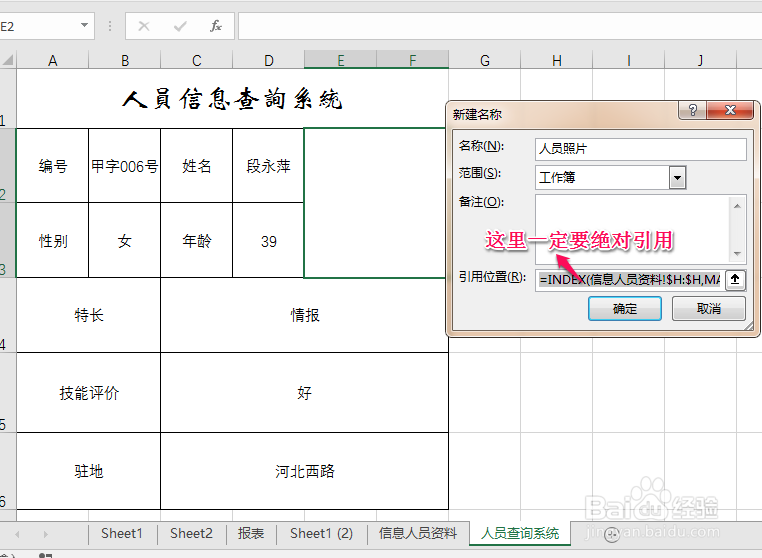
Task: Click the 确定 button
Action: coord(624,309)
